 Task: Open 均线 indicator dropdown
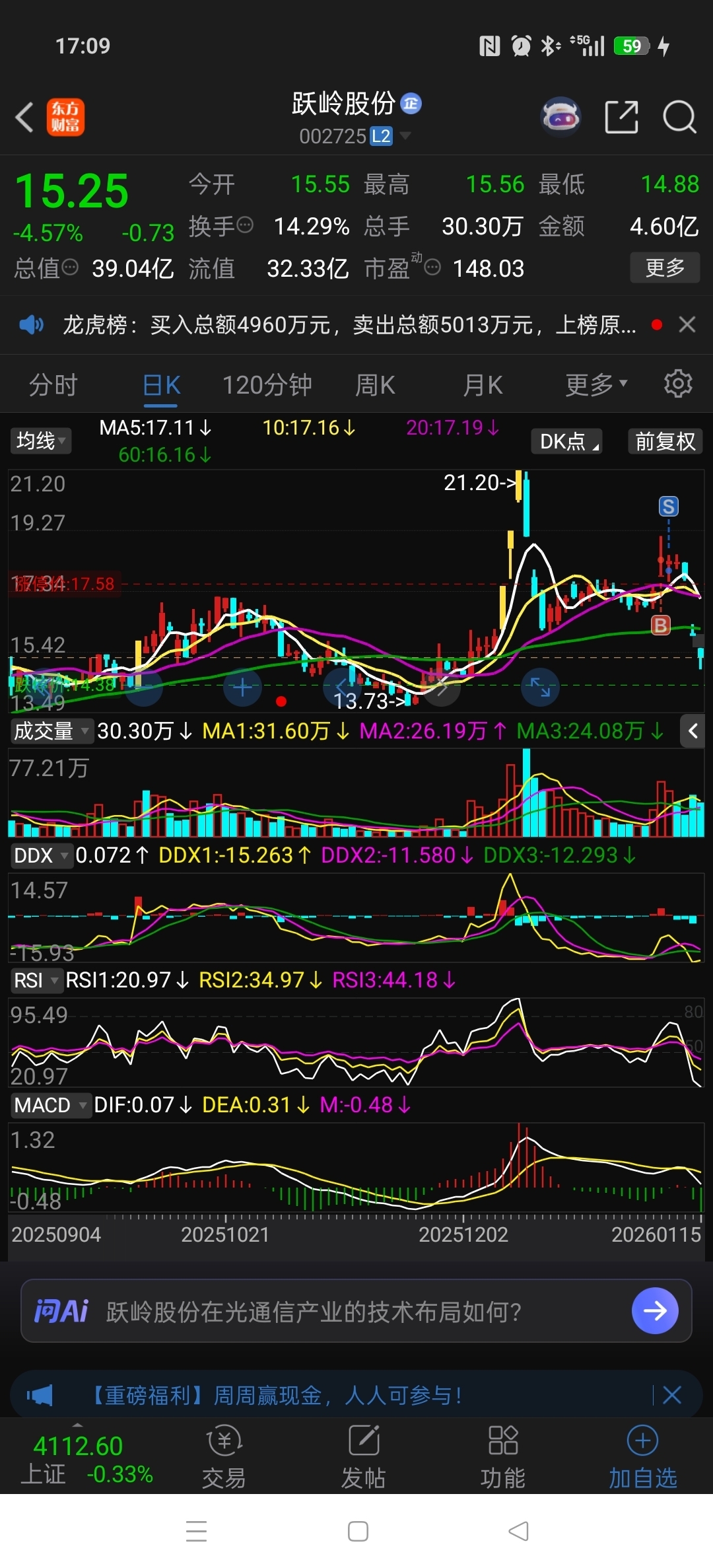(x=41, y=441)
